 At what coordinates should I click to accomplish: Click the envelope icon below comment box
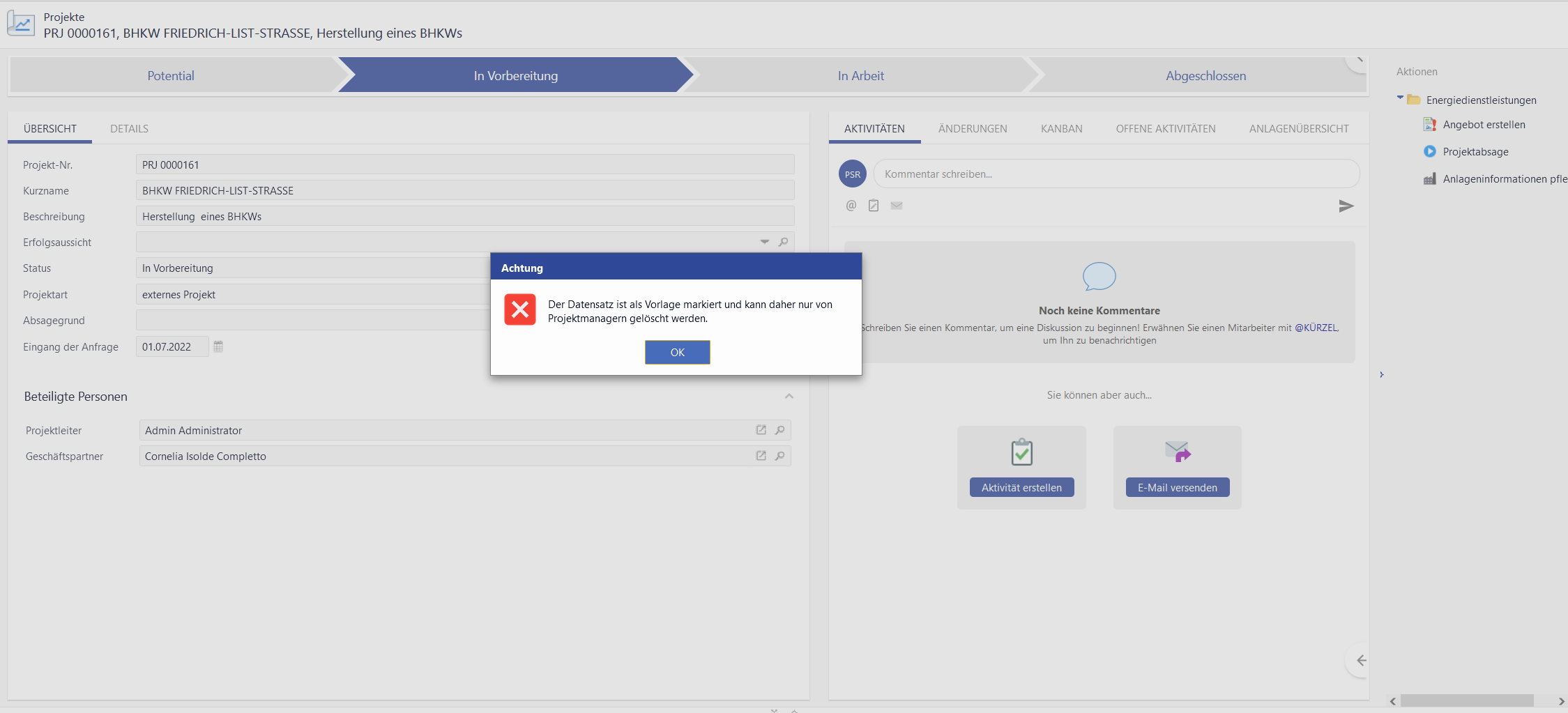click(897, 206)
